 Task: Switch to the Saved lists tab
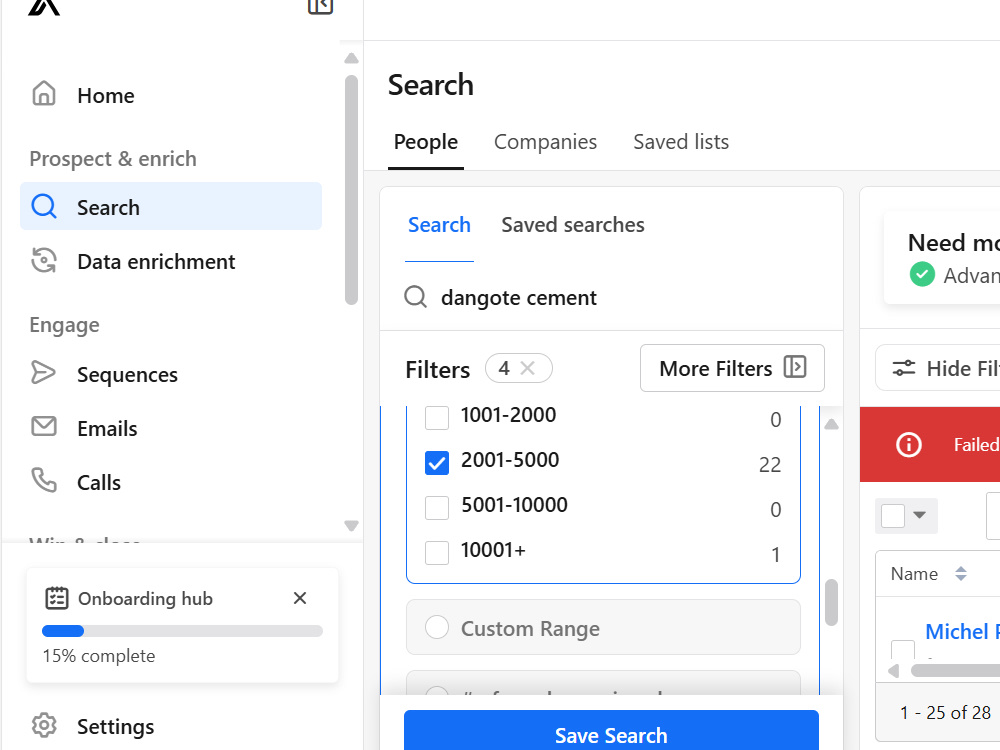point(681,142)
